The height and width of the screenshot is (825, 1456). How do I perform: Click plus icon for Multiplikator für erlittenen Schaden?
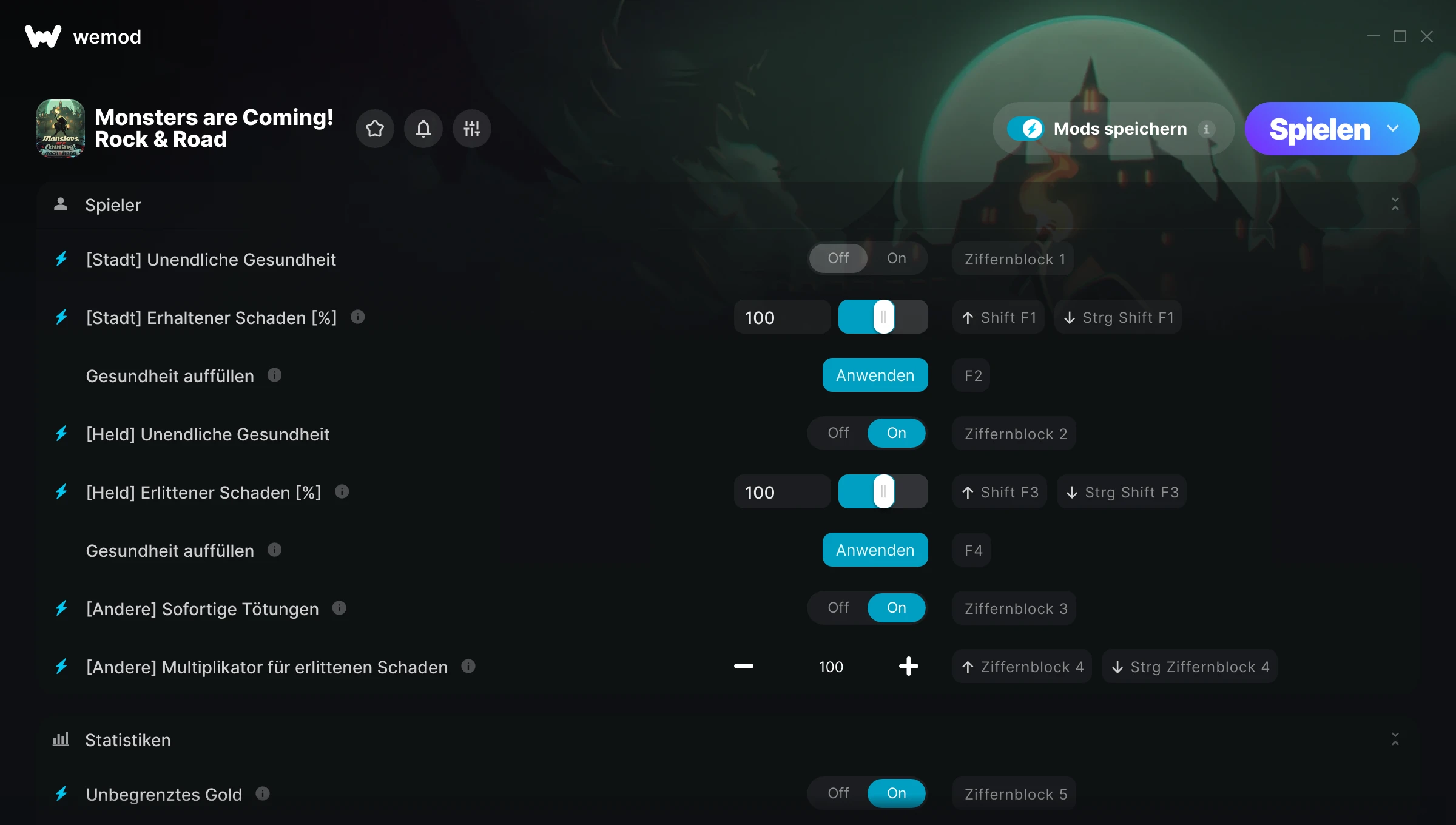(x=908, y=666)
